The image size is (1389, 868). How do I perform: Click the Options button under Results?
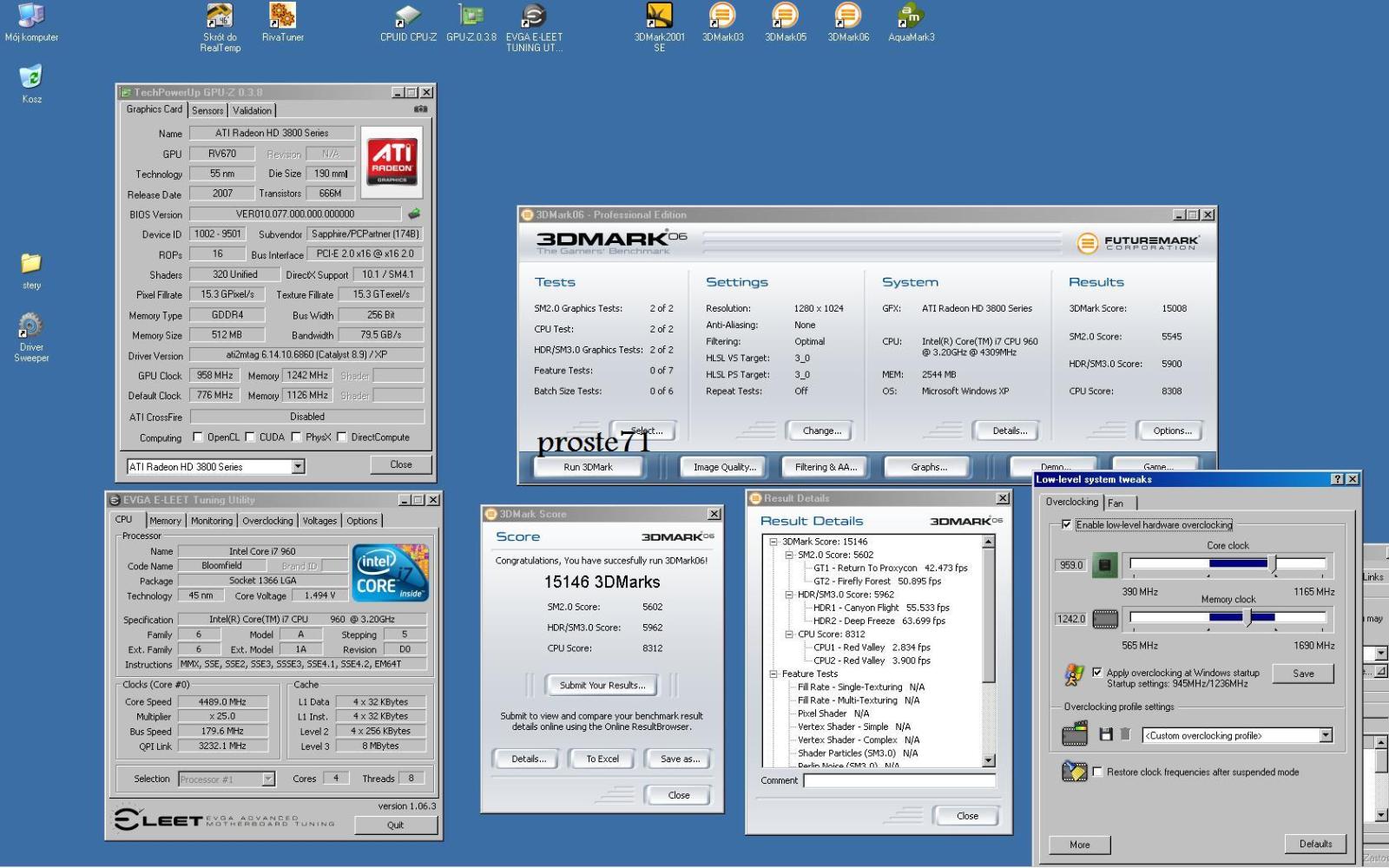(1172, 431)
